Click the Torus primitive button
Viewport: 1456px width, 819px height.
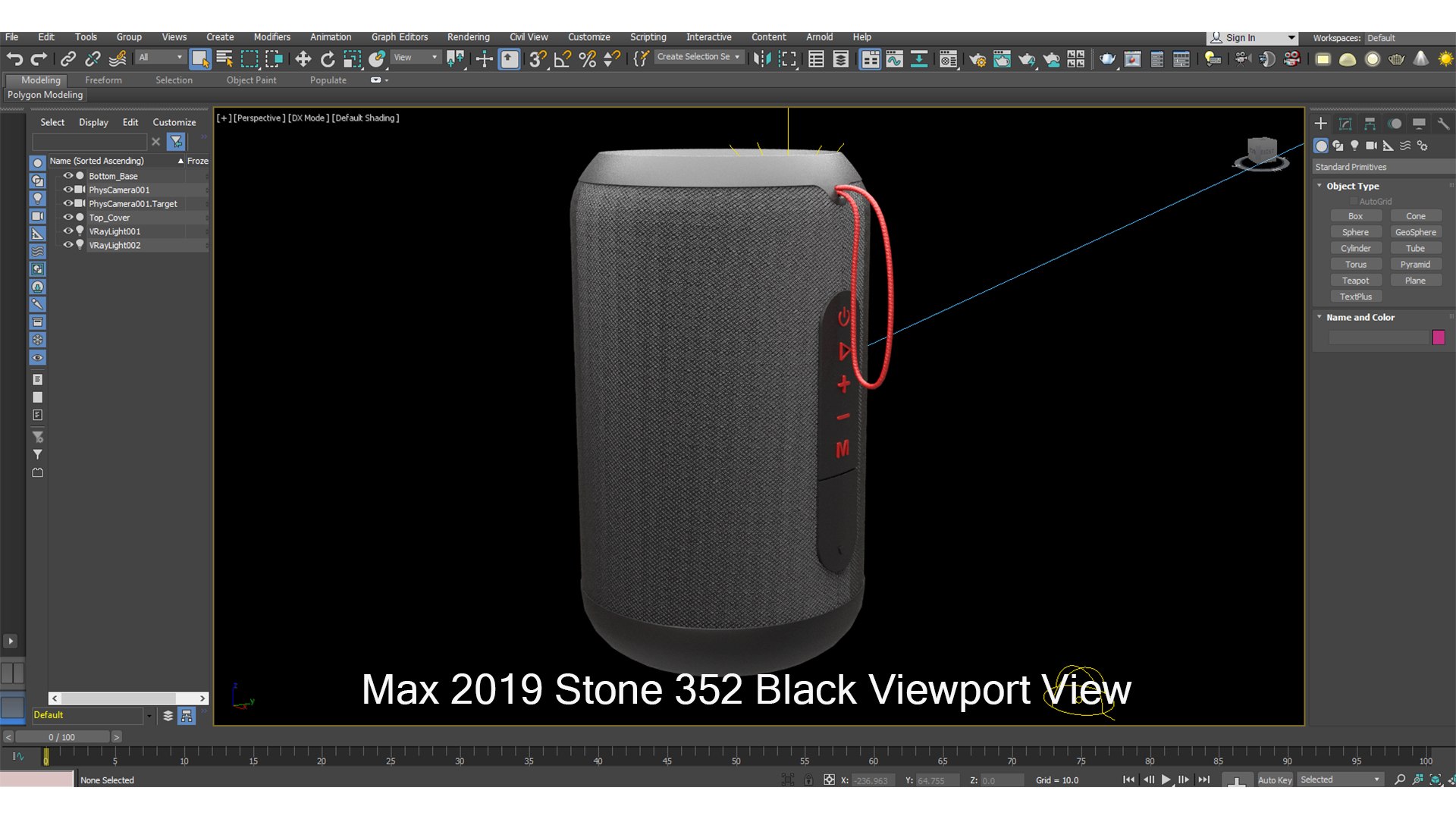coord(1355,265)
